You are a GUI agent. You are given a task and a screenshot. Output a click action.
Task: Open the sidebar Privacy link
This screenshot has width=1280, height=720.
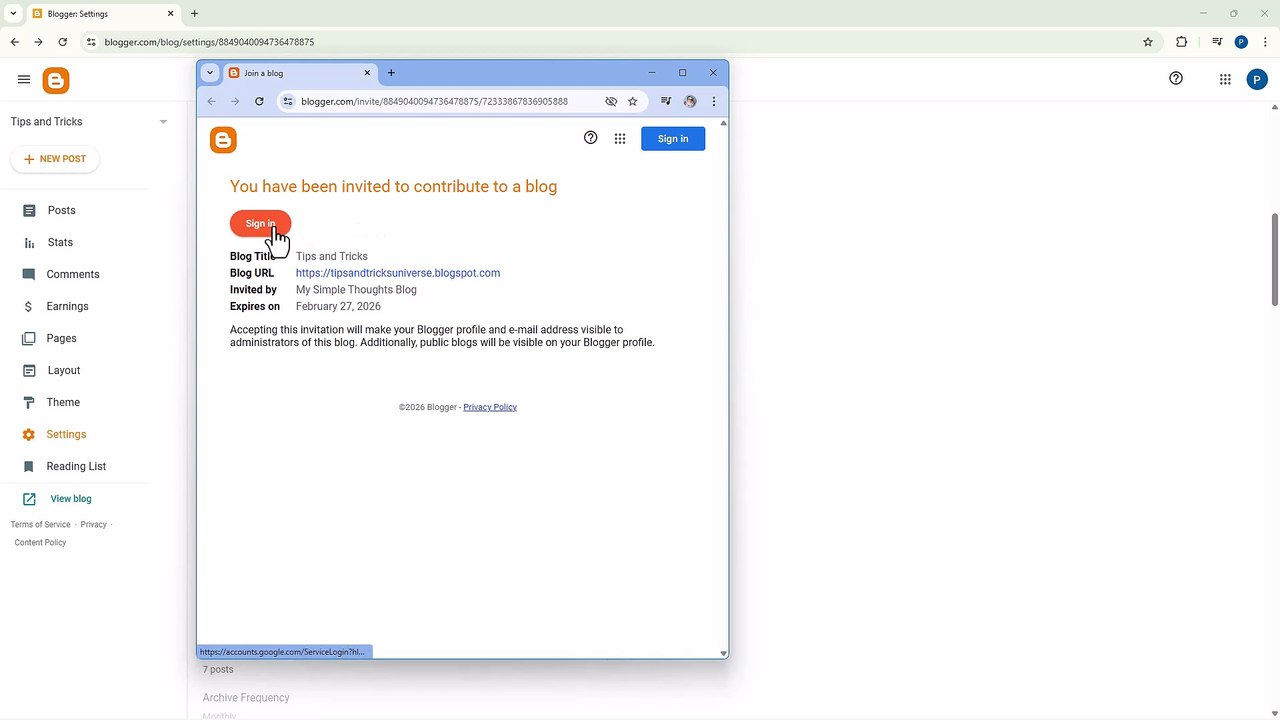pos(93,524)
